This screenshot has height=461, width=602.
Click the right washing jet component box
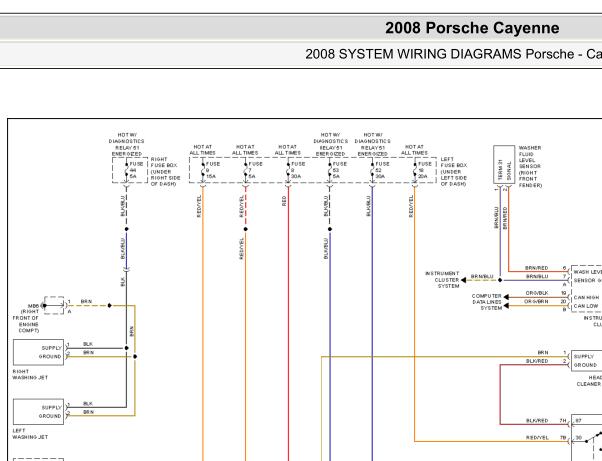point(38,352)
